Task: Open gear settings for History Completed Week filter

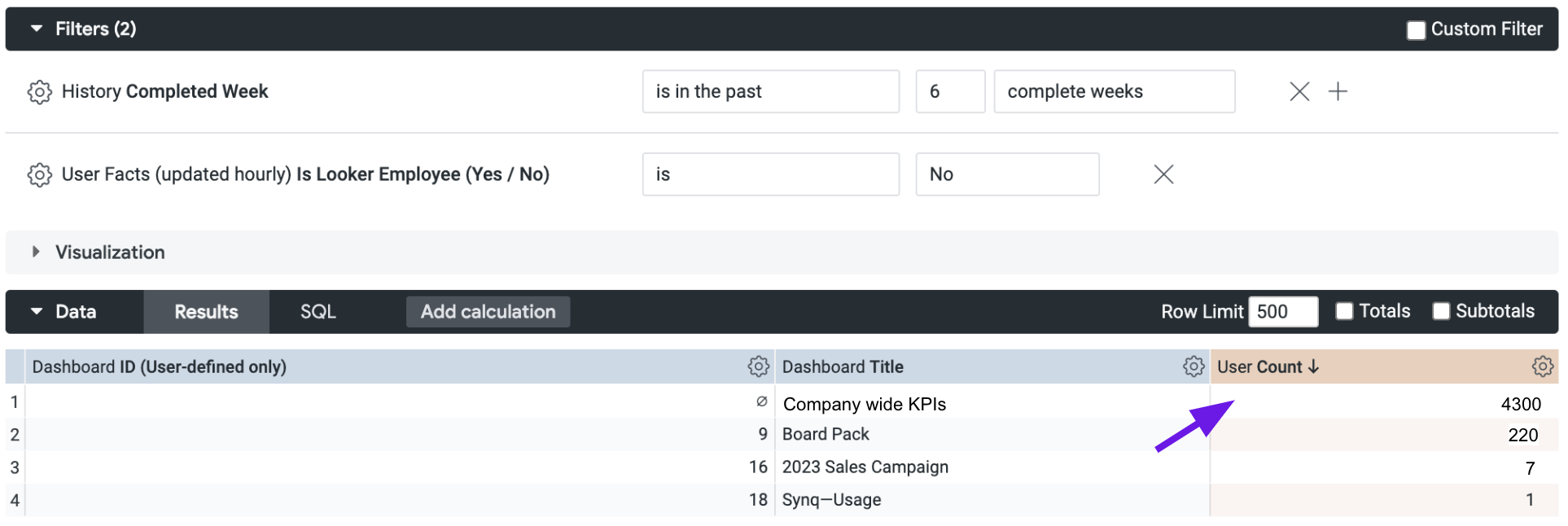Action: pyautogui.click(x=39, y=92)
